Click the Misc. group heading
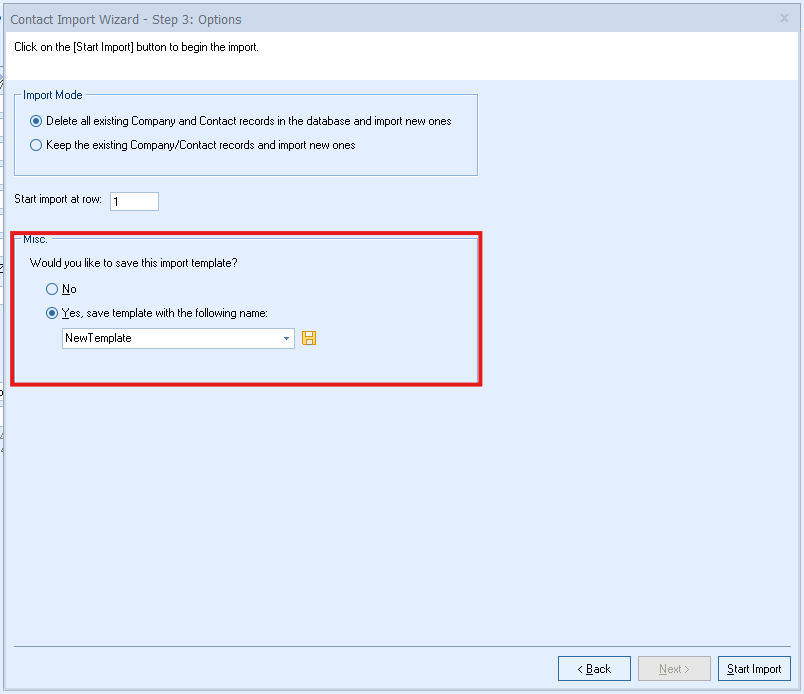The height and width of the screenshot is (694, 804). (35, 239)
